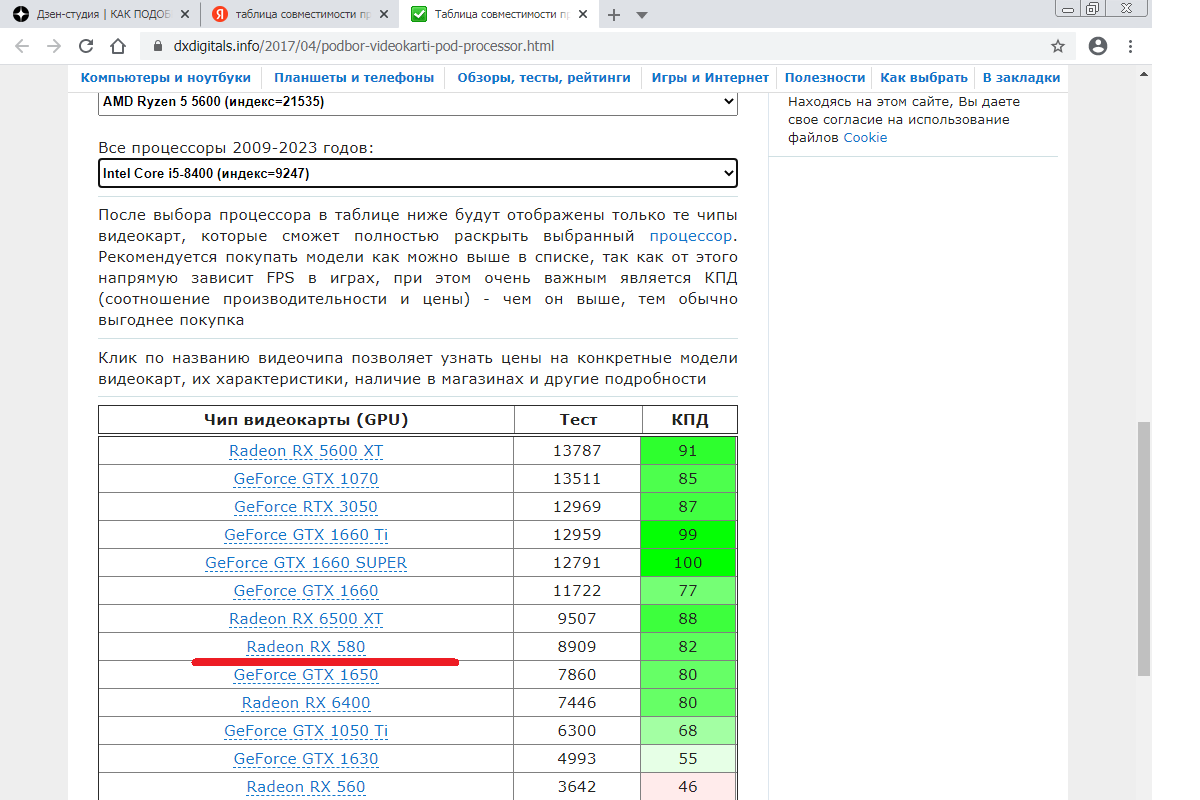Image resolution: width=1200 pixels, height=800 pixels.
Task: Open GeForce GTX 1660 link
Action: [306, 591]
